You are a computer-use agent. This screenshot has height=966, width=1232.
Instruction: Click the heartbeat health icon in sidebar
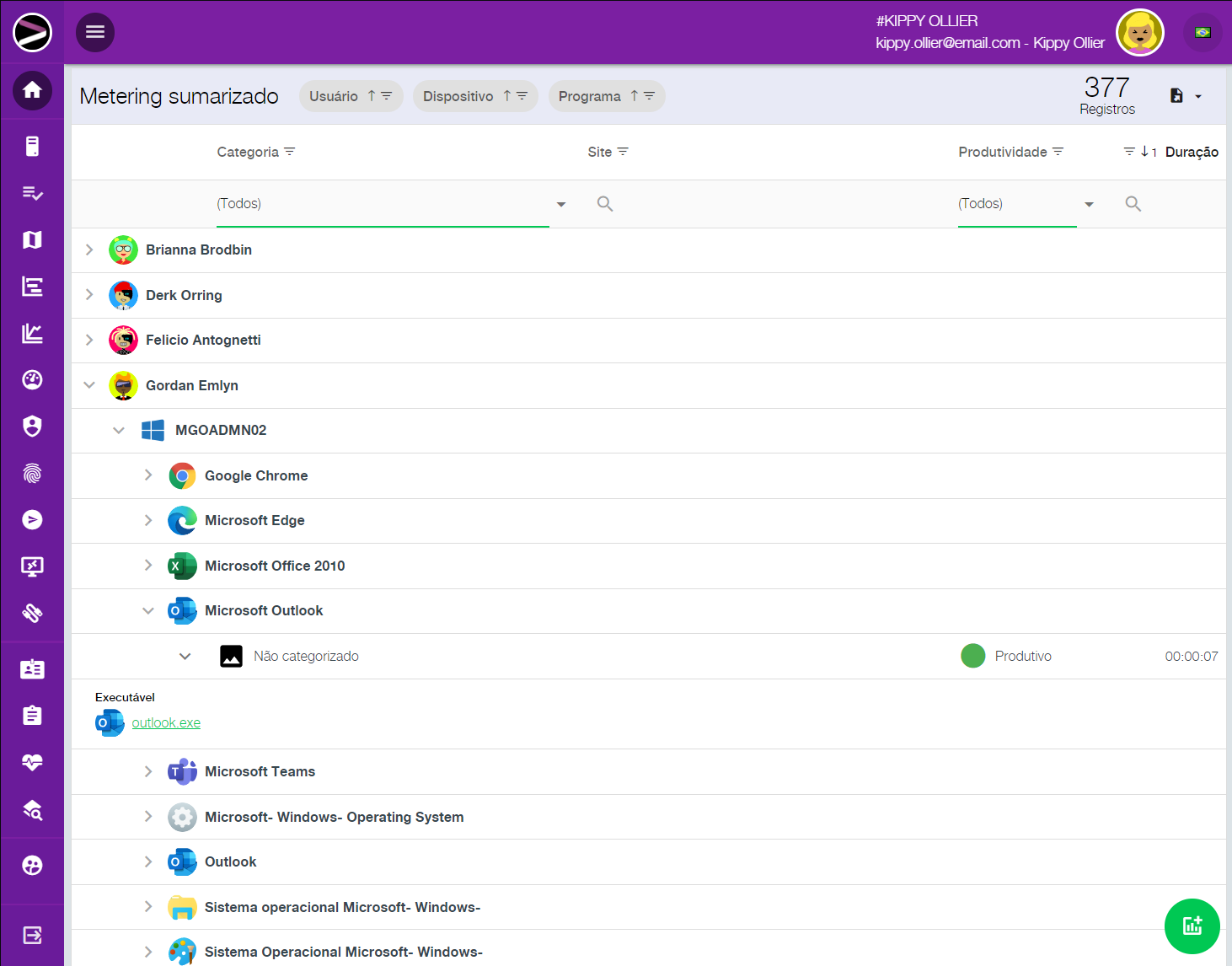pyautogui.click(x=32, y=763)
